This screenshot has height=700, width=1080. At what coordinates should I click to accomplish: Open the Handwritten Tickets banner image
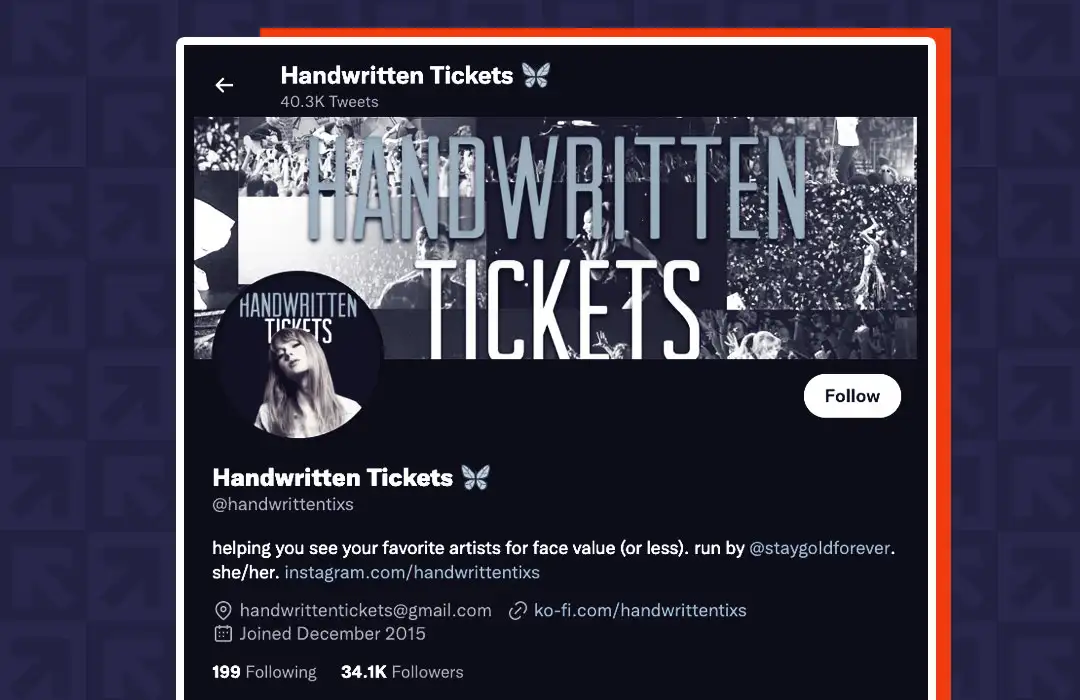[x=555, y=238]
